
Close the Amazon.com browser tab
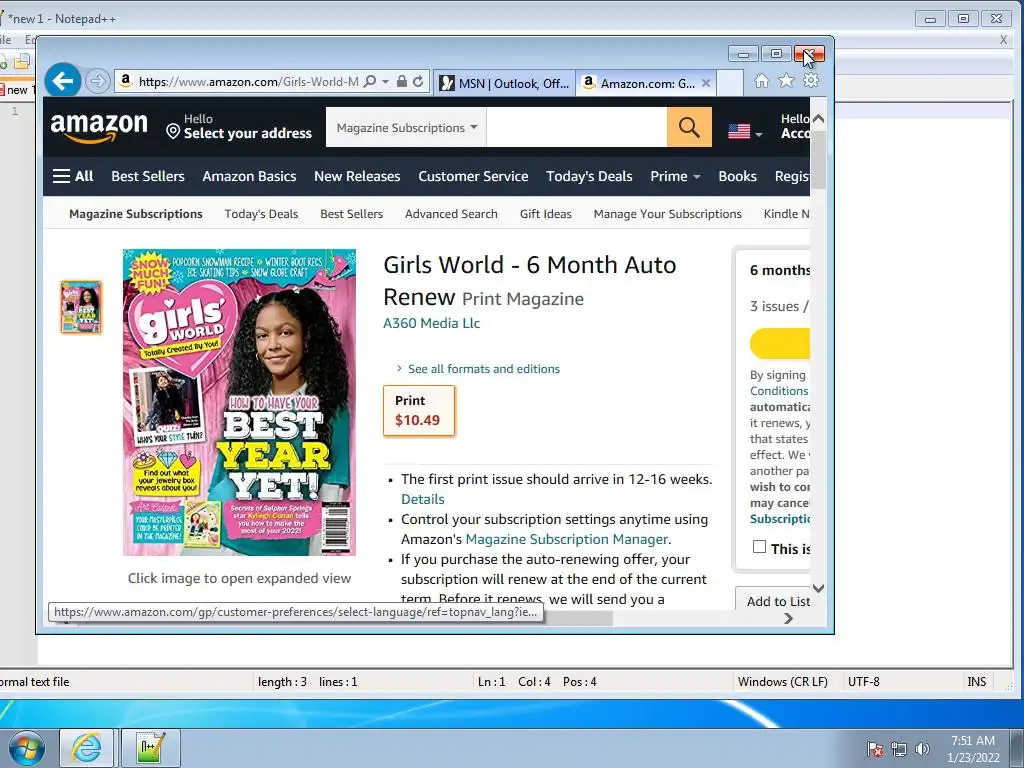point(706,84)
